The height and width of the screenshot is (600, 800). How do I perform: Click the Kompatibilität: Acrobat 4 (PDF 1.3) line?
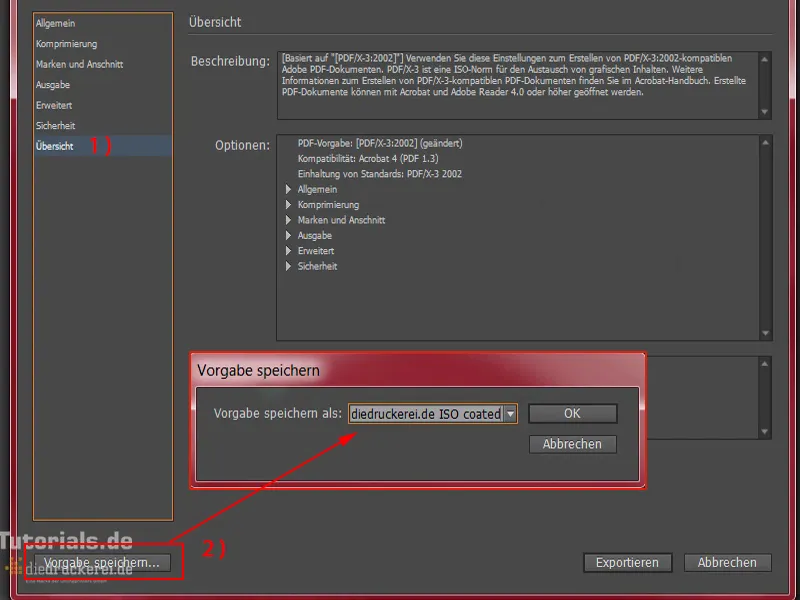point(368,159)
